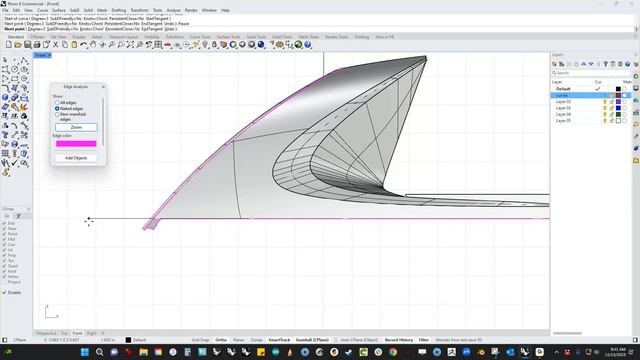The image size is (640, 360).
Task: Select the Rectangle tool in left toolbar
Action: point(15,79)
